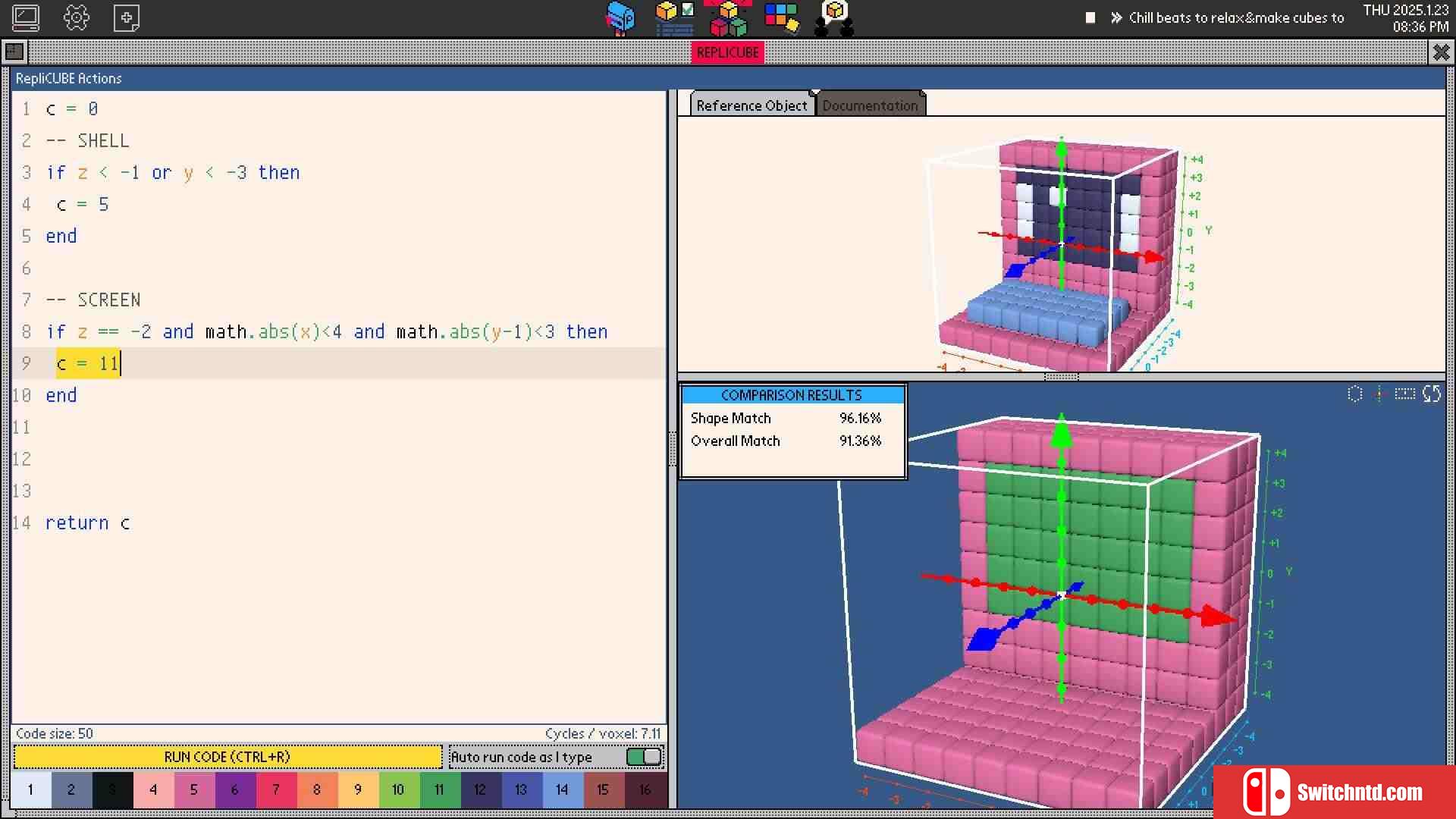Image resolution: width=1456 pixels, height=819 pixels.
Task: Click the Shape Match 96.16% value
Action: tap(860, 418)
